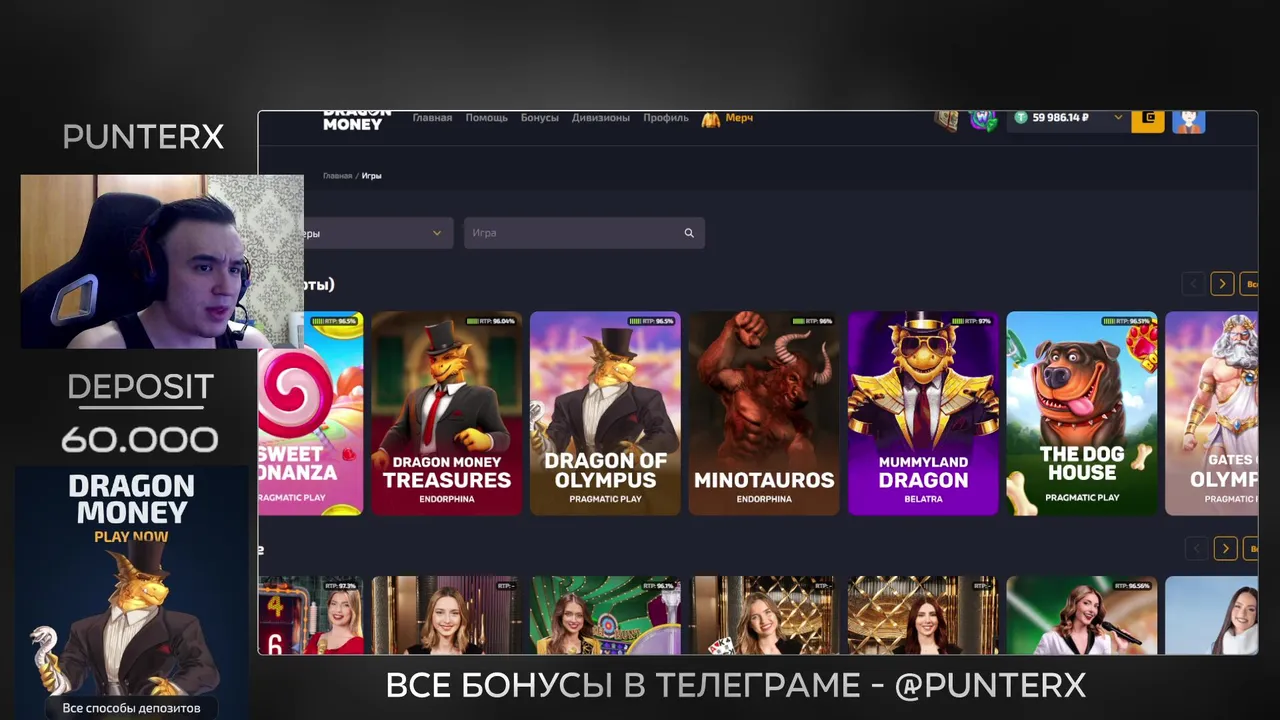Open the Minotauros game card

coord(764,413)
